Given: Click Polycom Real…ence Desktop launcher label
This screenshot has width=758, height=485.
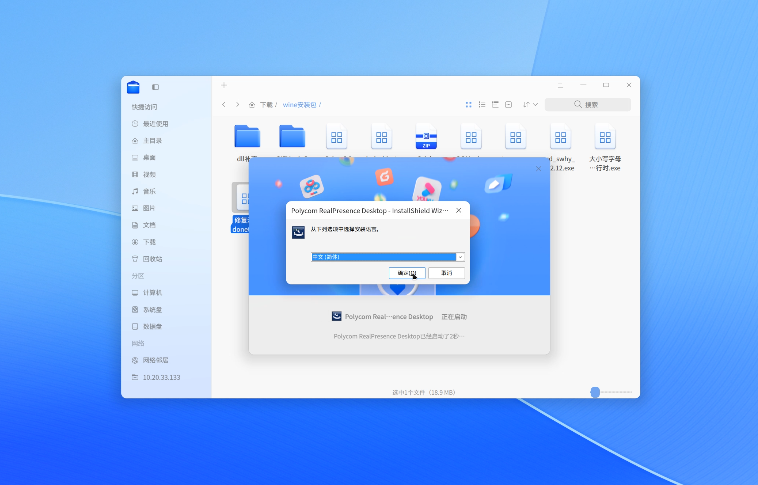Looking at the screenshot, I should pos(389,317).
